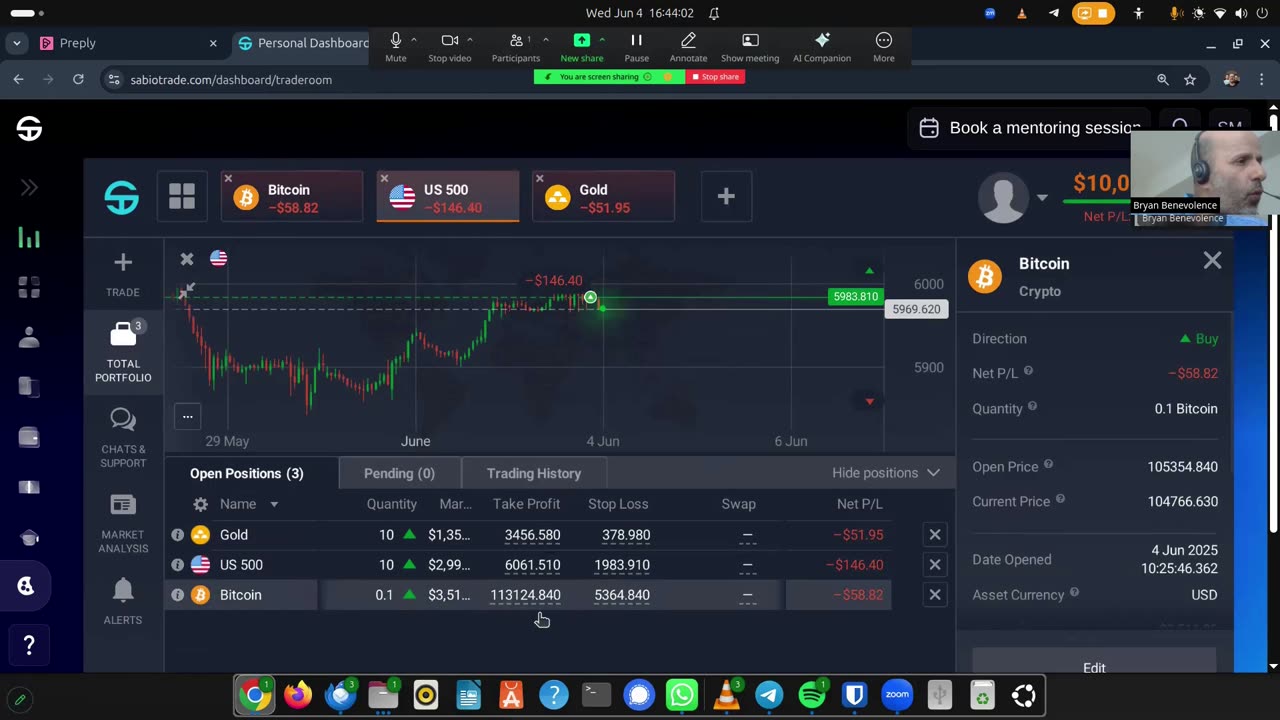Mute microphone in Zoom toolbar
The image size is (1280, 720).
(396, 46)
